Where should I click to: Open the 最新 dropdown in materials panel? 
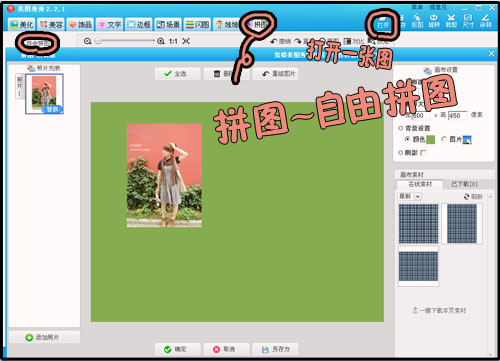pos(410,196)
